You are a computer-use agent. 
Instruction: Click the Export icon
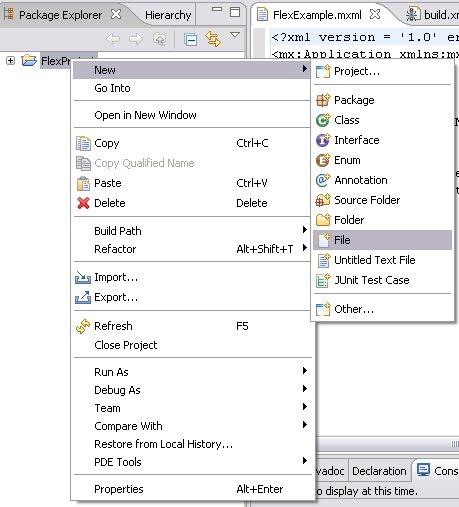click(83, 297)
